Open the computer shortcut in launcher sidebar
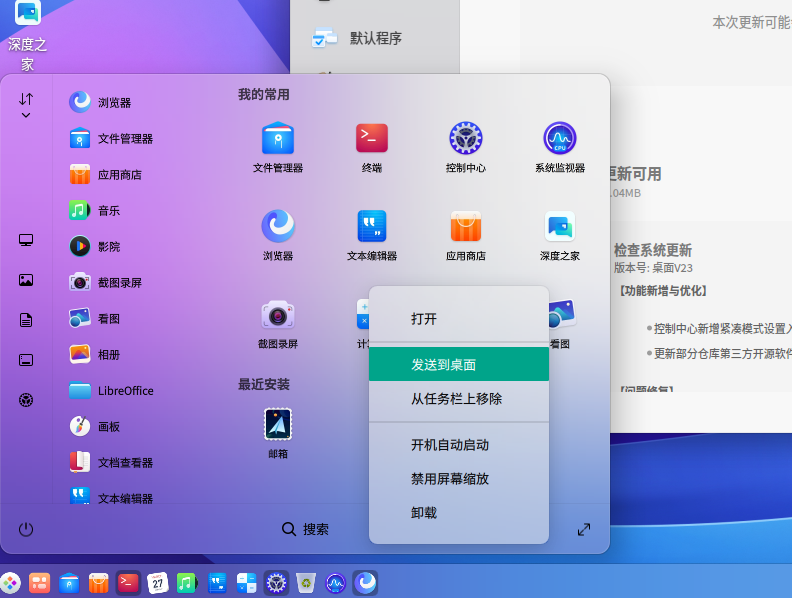Image resolution: width=792 pixels, height=598 pixels. point(26,240)
